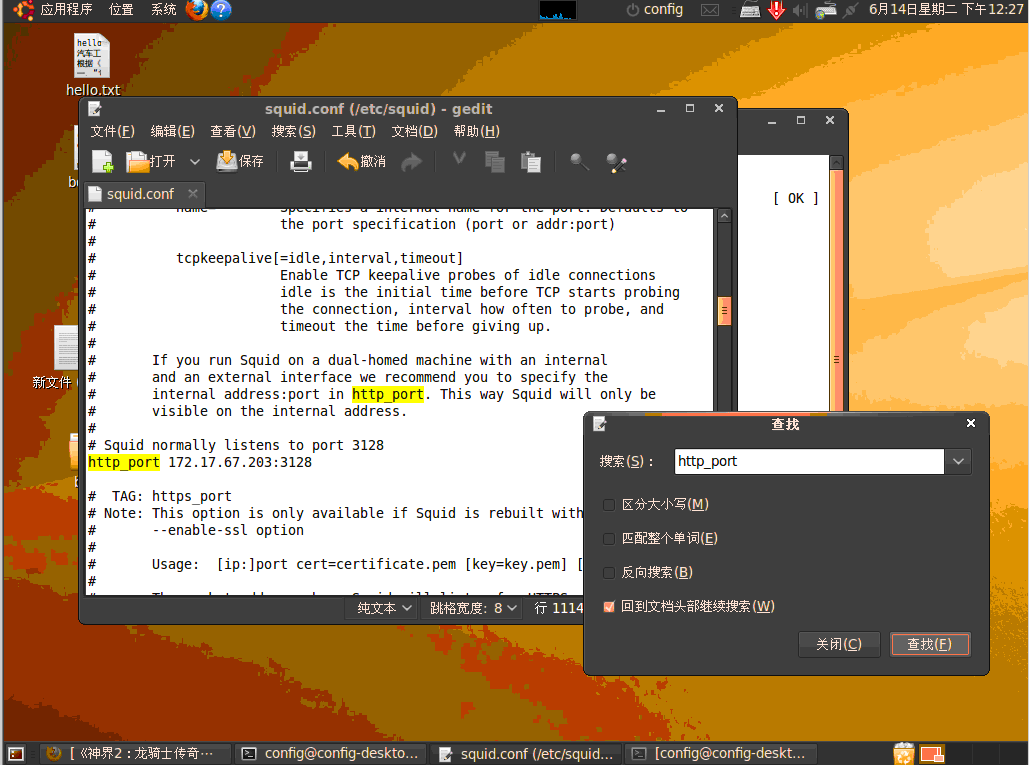This screenshot has width=1029, height=765.
Task: Open the 查看(V) menu
Action: point(233,131)
